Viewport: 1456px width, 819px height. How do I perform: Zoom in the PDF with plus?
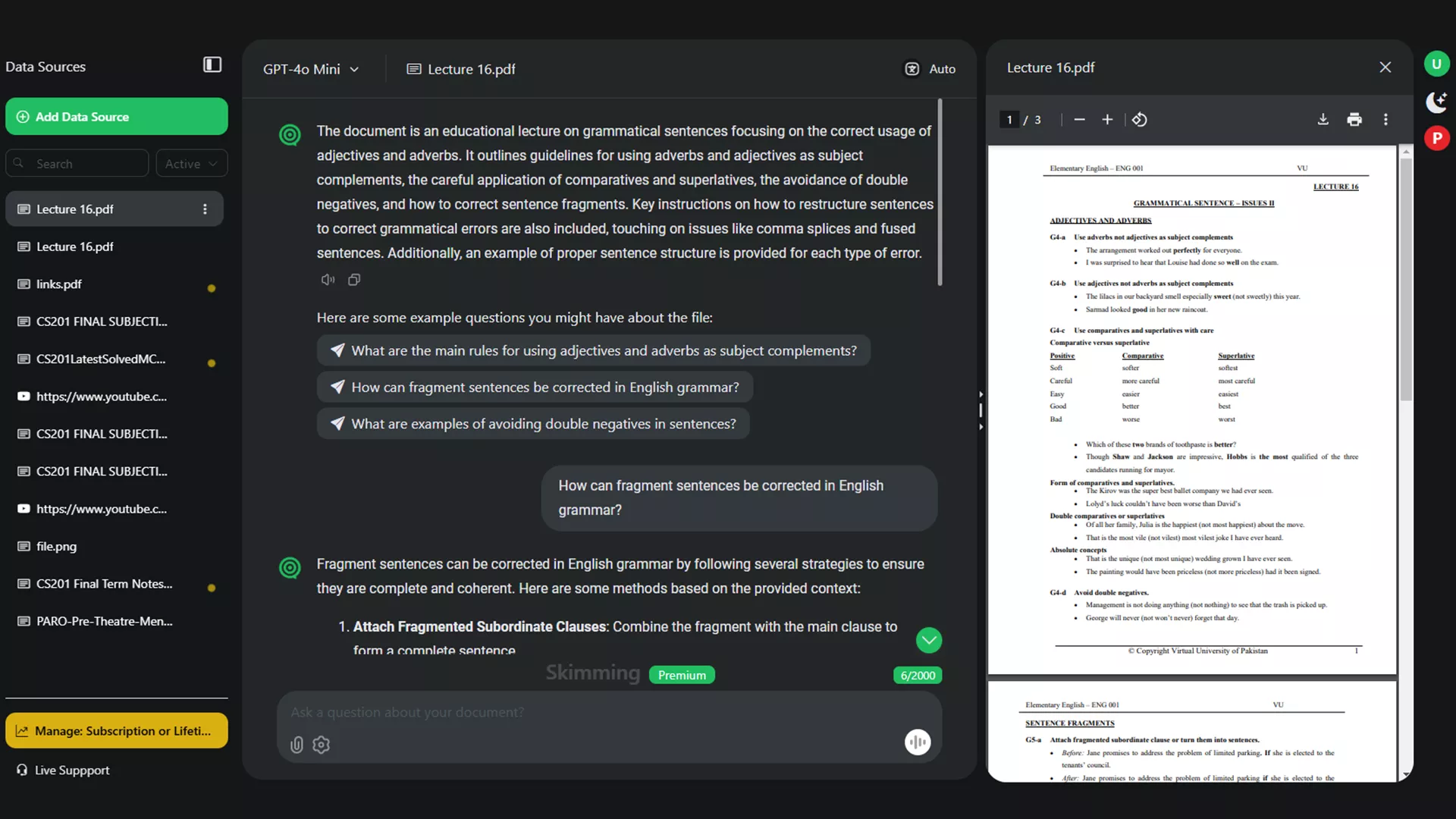(x=1107, y=120)
